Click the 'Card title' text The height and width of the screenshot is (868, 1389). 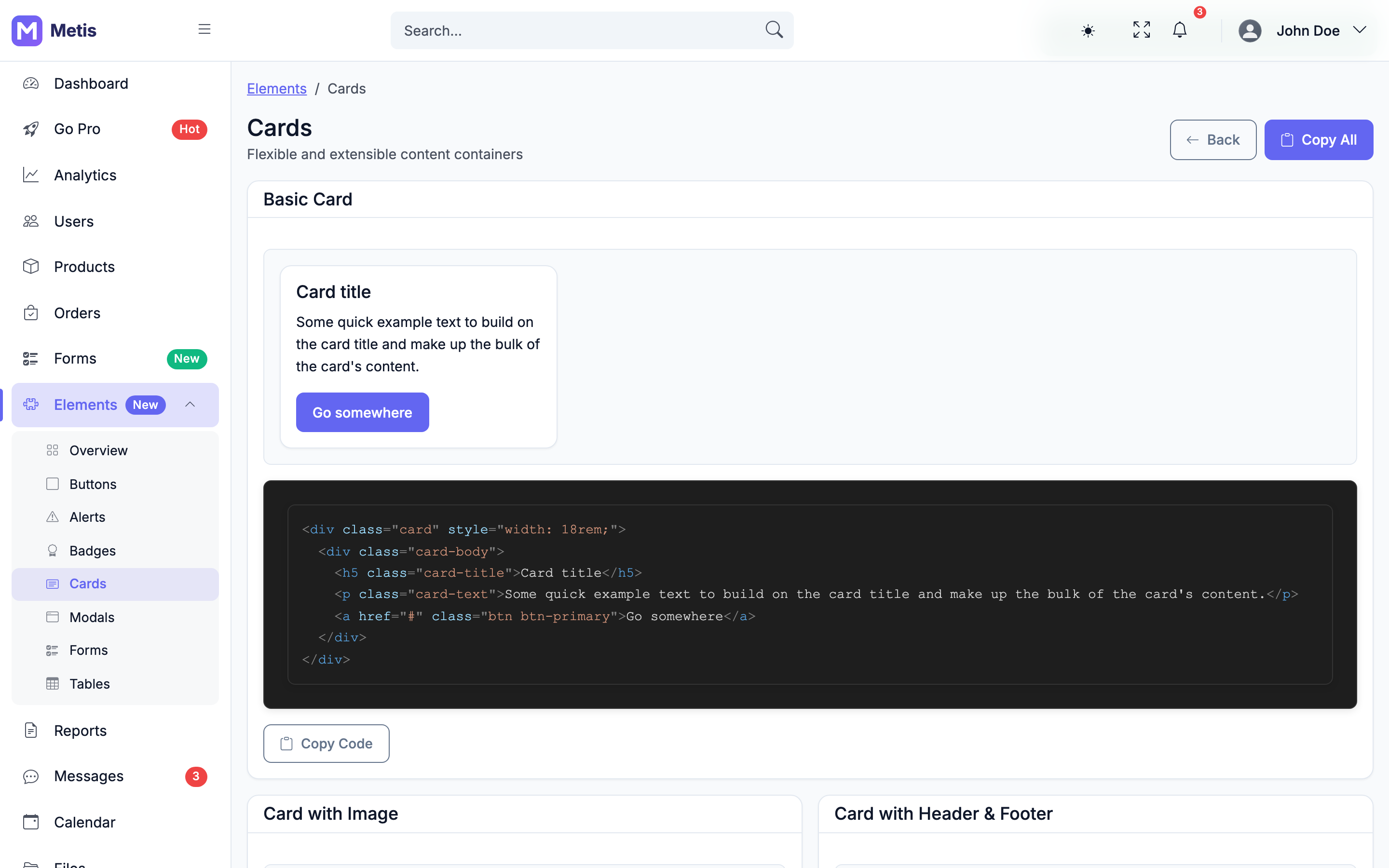click(333, 292)
